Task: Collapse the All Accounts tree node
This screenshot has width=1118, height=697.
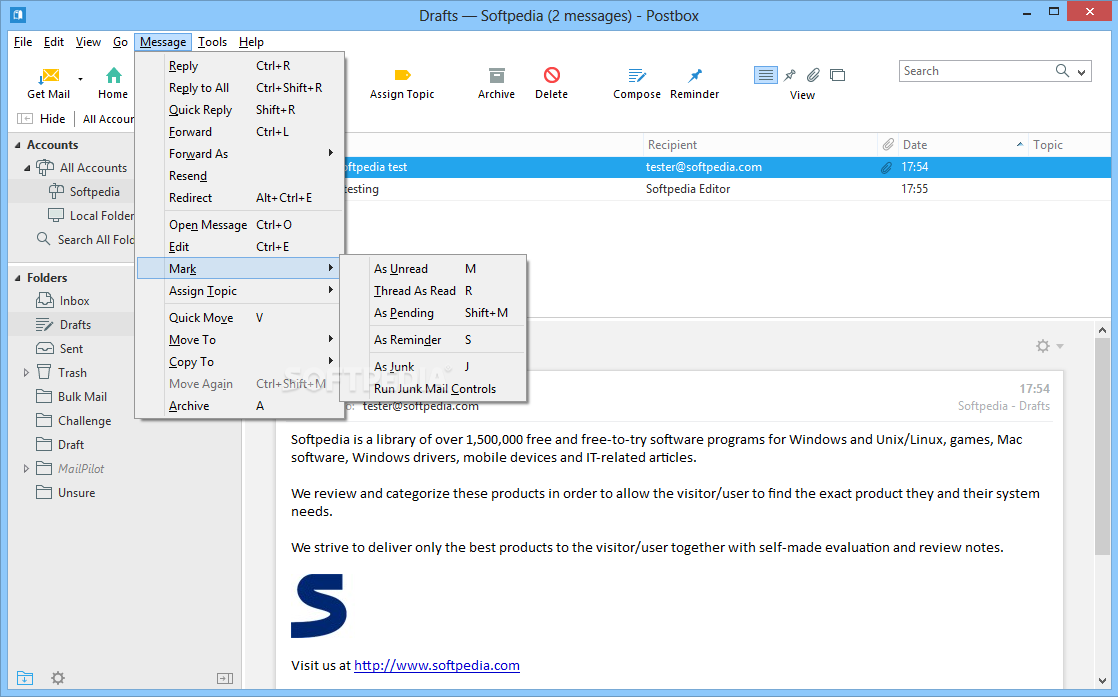Action: click(x=27, y=168)
